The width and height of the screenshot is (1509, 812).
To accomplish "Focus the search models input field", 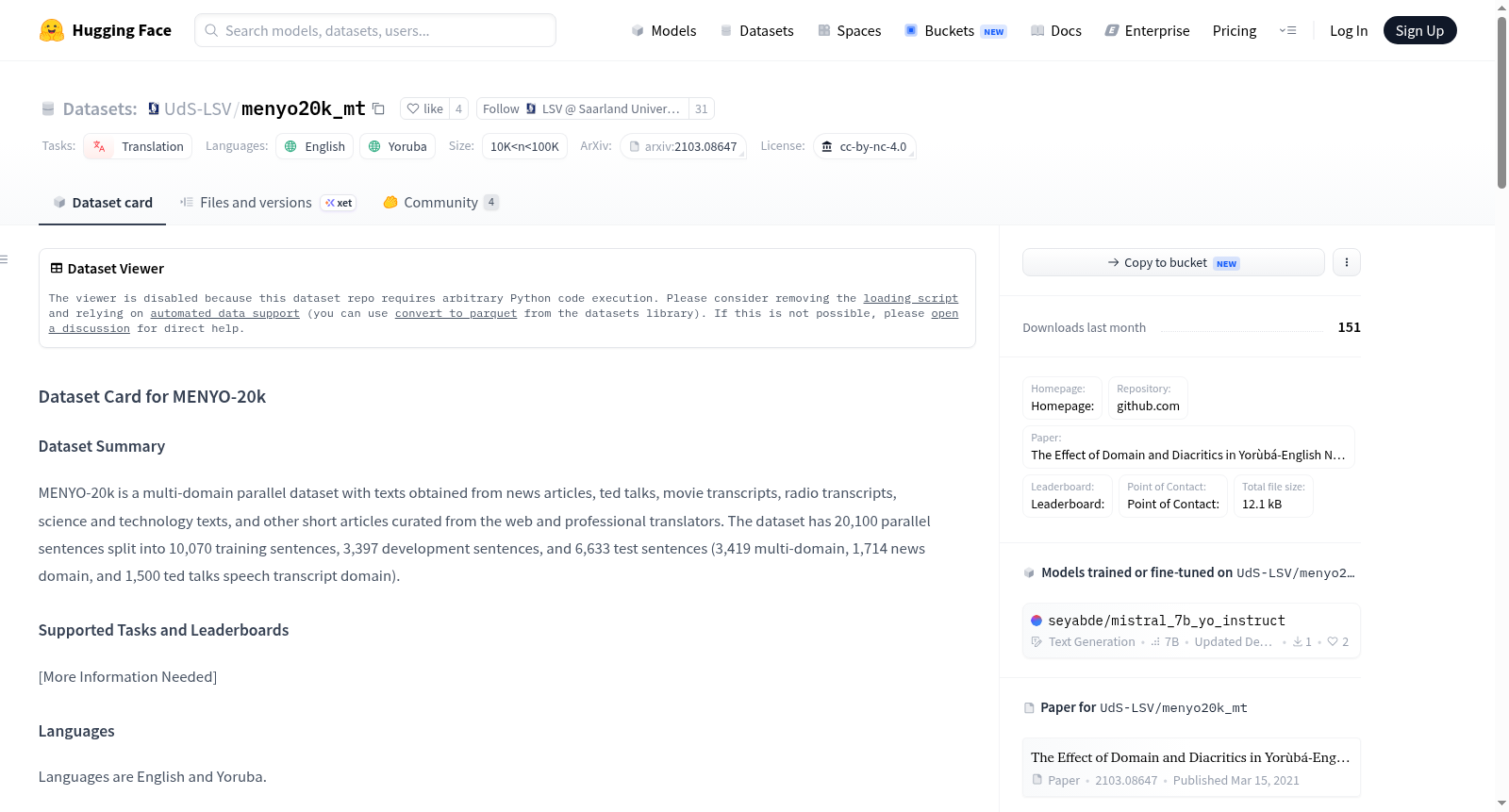I will pos(375,30).
